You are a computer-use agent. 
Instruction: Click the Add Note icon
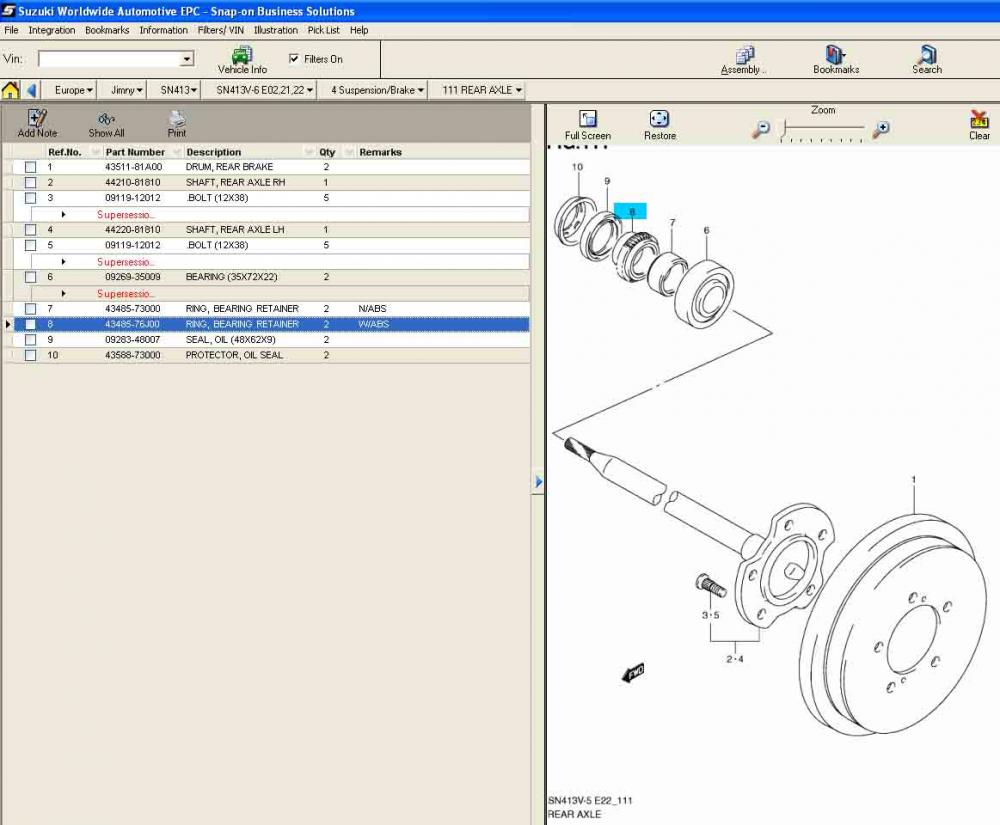[x=37, y=119]
